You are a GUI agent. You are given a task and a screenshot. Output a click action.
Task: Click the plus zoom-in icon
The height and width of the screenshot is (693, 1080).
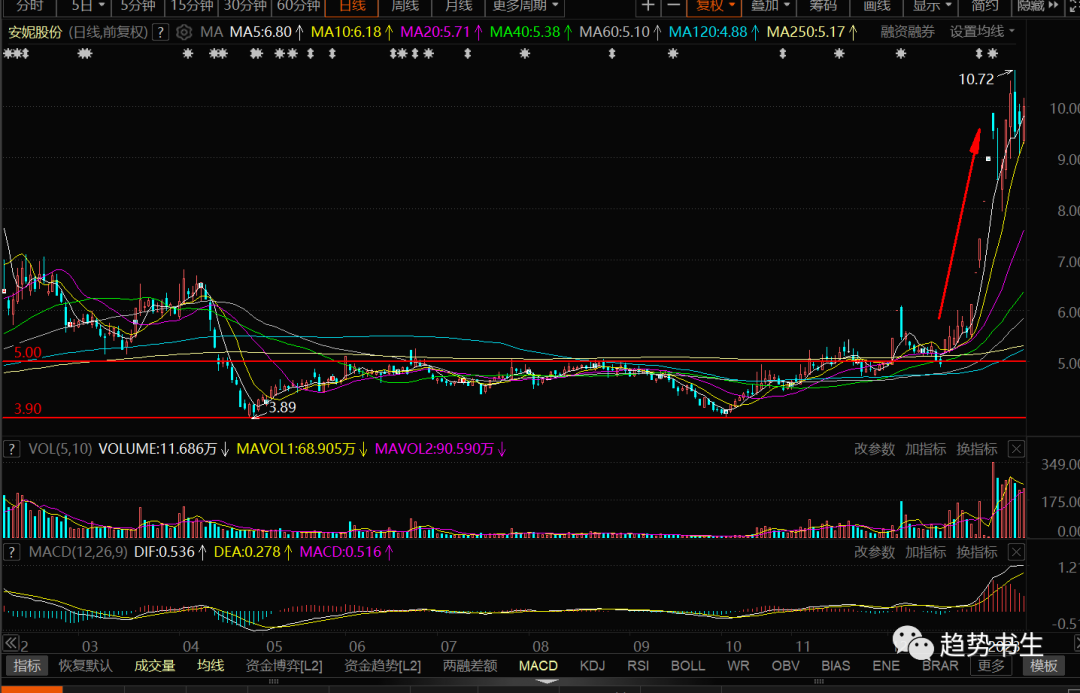click(x=648, y=6)
